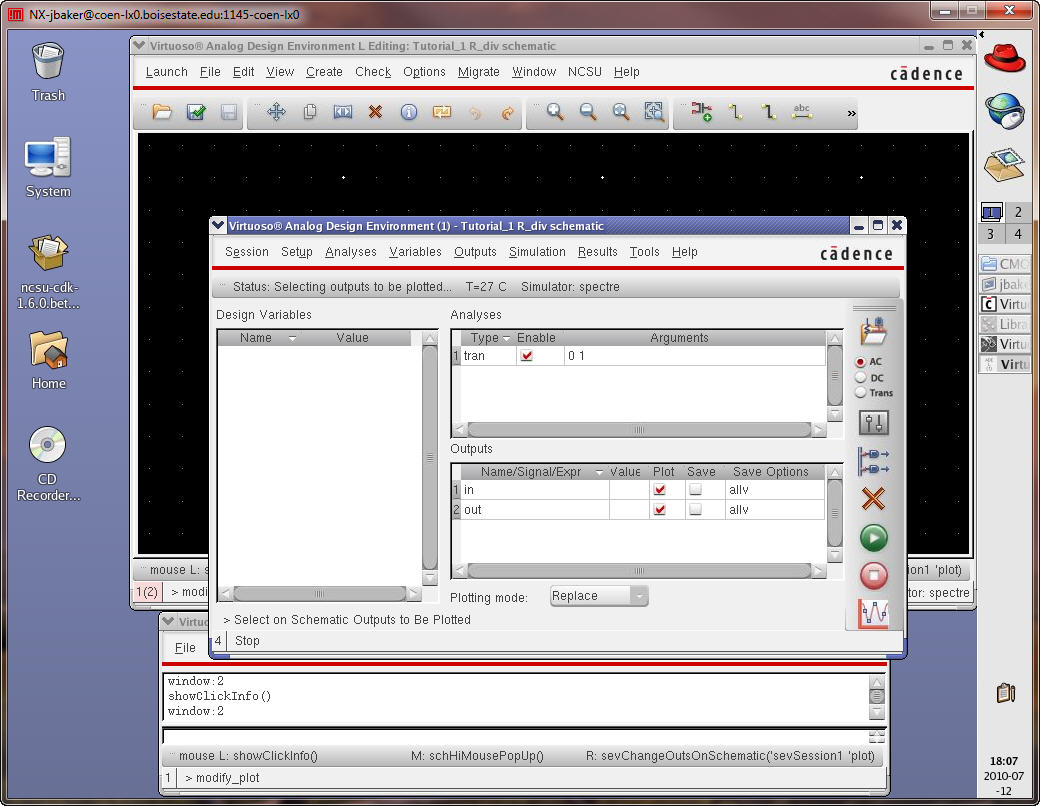
Task: Open the ADE window menu arrow in title bar
Action: [x=218, y=226]
